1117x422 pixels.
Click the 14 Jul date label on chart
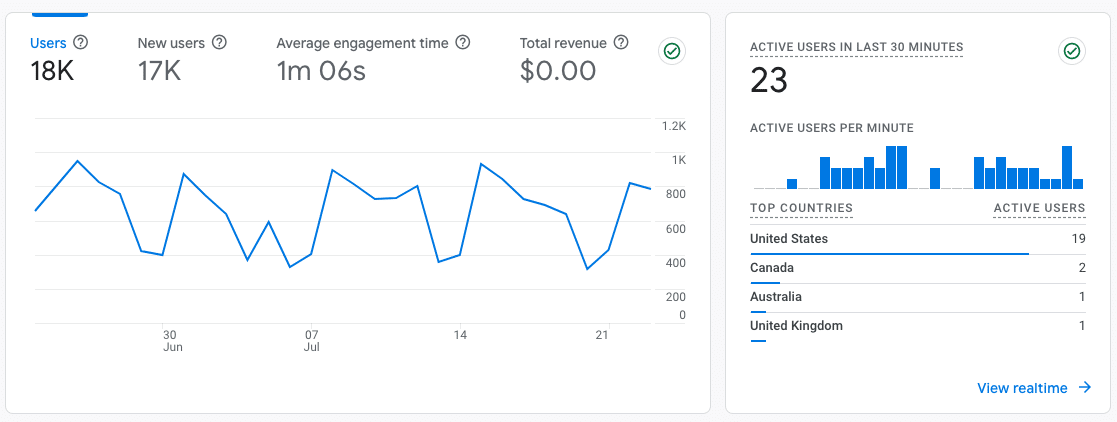[x=459, y=334]
